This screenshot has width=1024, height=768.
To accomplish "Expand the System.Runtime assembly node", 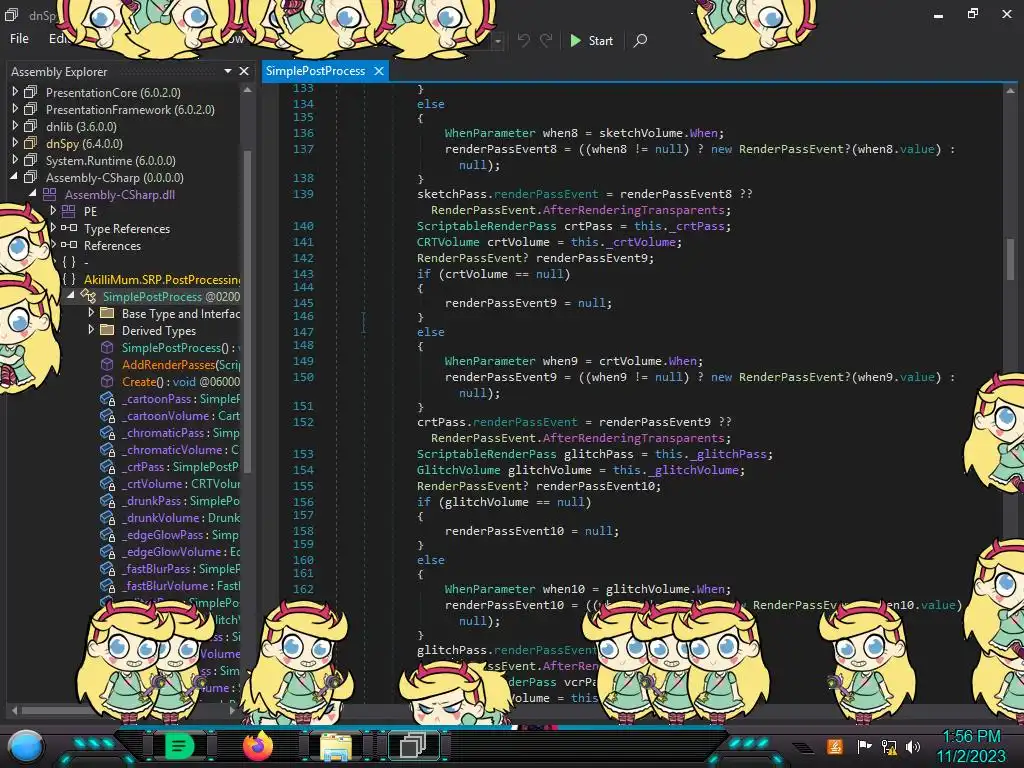I will 14,160.
